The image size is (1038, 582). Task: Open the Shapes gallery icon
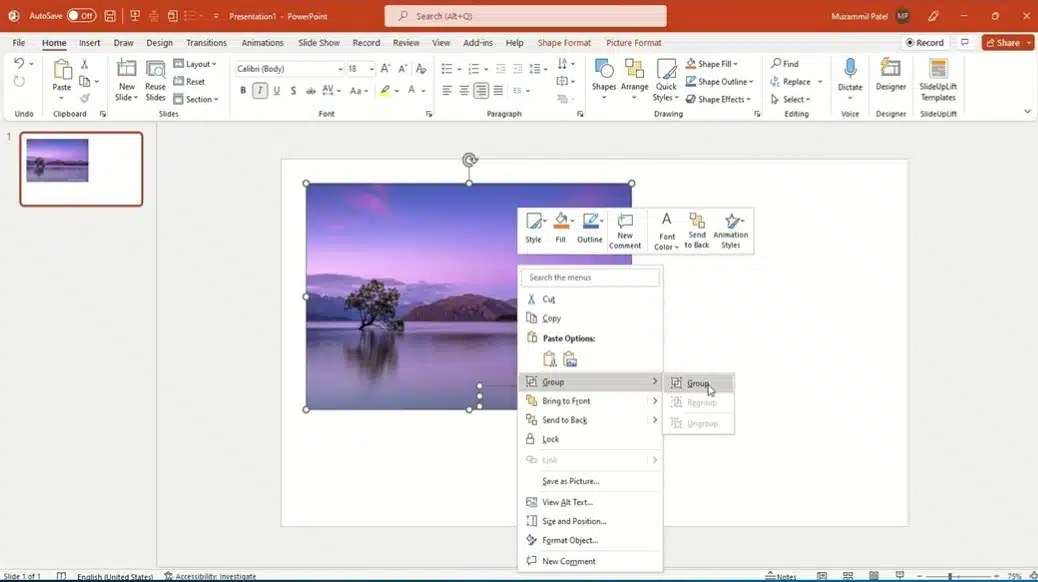click(x=604, y=71)
